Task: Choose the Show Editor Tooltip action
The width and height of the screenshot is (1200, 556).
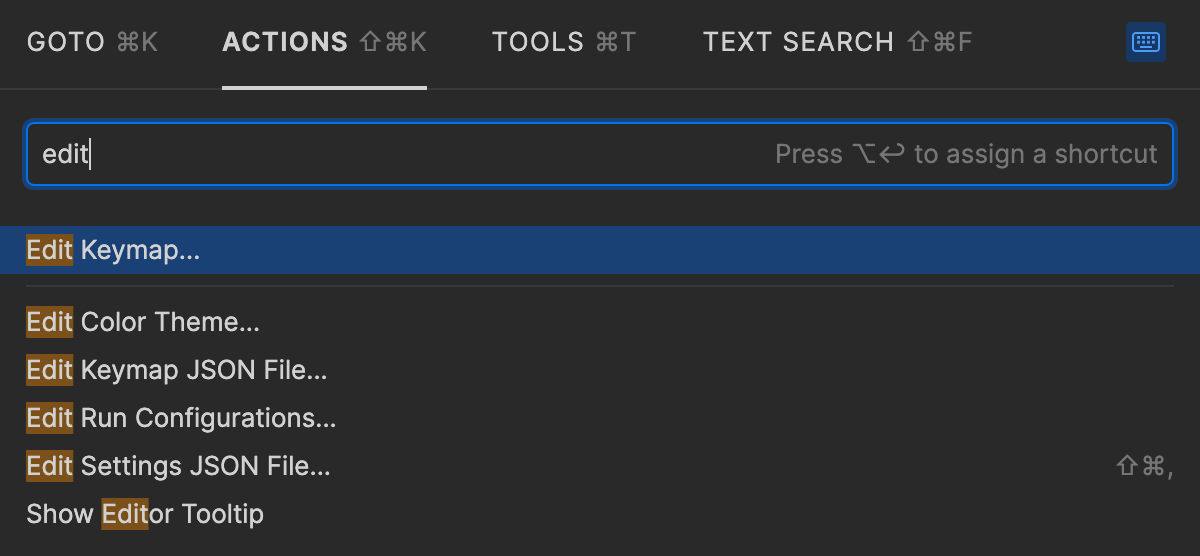Action: (145, 514)
